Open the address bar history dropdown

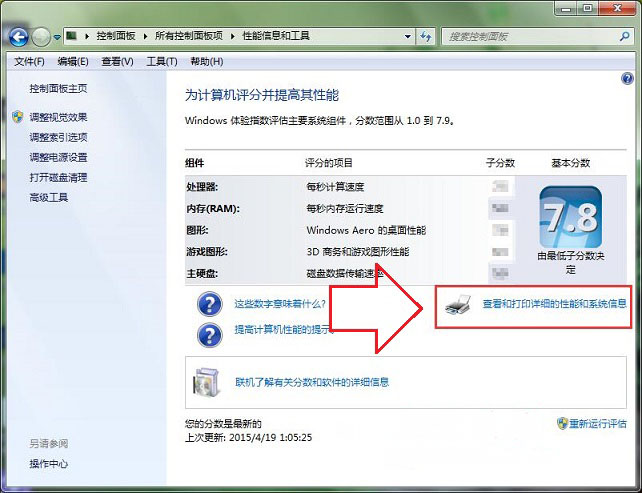tap(407, 36)
